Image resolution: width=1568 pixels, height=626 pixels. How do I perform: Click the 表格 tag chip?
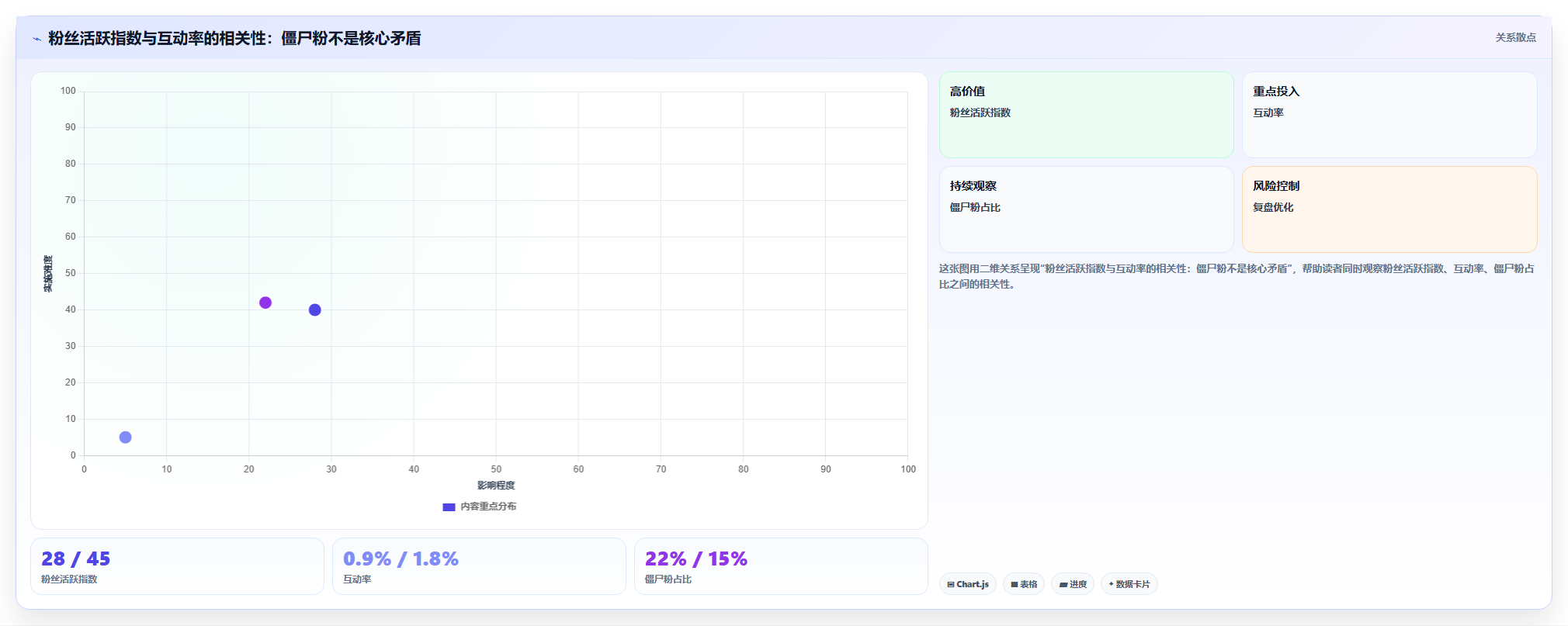coord(1024,584)
